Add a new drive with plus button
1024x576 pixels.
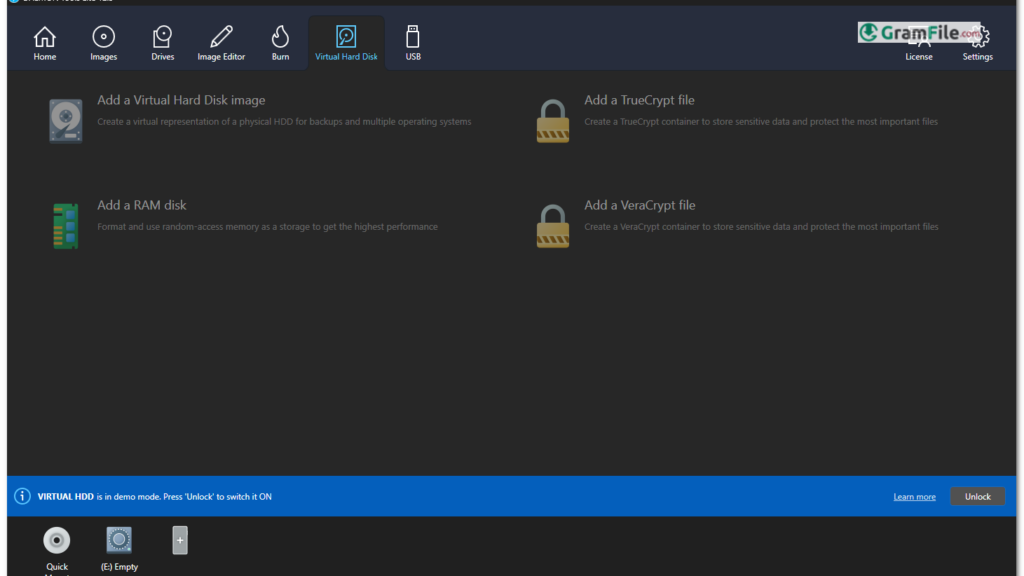[x=180, y=540]
